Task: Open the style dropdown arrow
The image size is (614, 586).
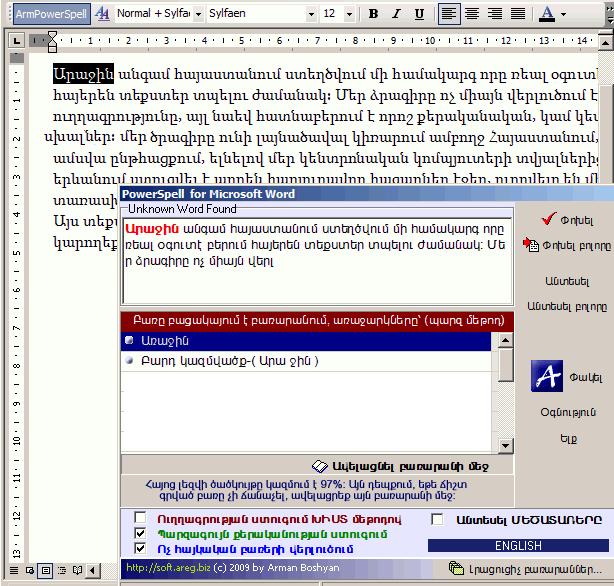Action: [199, 14]
